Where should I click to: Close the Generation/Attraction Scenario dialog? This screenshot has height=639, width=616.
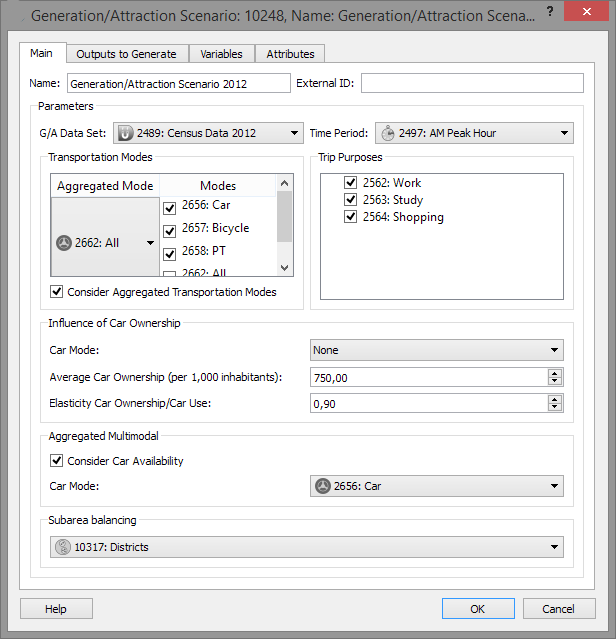pos(587,11)
